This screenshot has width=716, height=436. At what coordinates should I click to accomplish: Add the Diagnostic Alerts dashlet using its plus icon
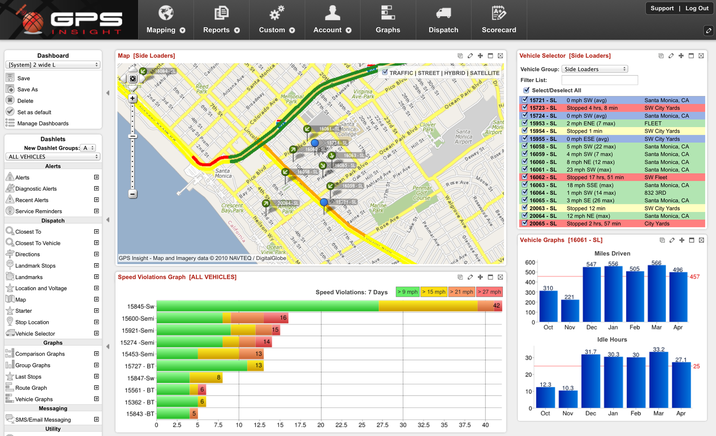pos(96,188)
